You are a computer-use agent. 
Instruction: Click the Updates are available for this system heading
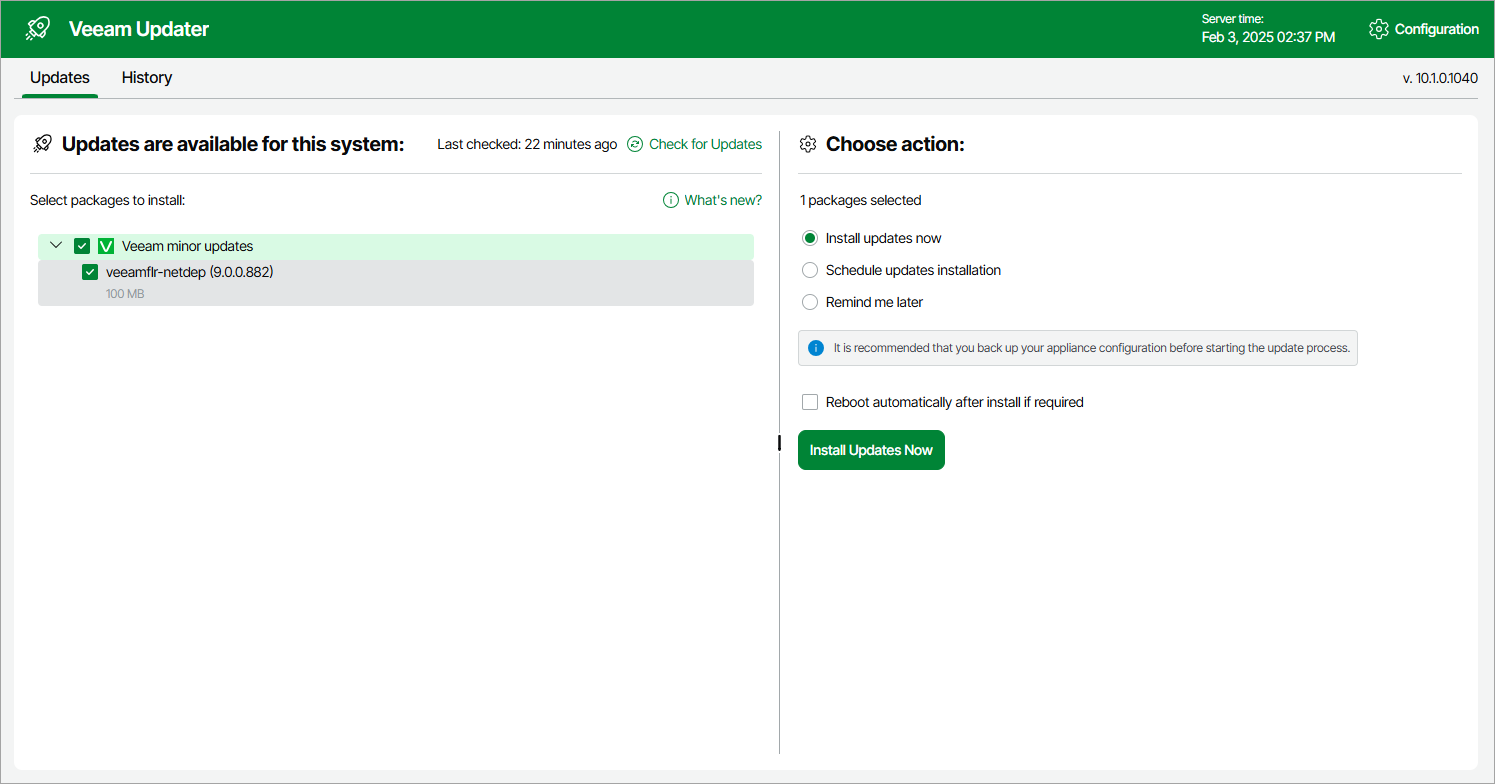point(233,144)
